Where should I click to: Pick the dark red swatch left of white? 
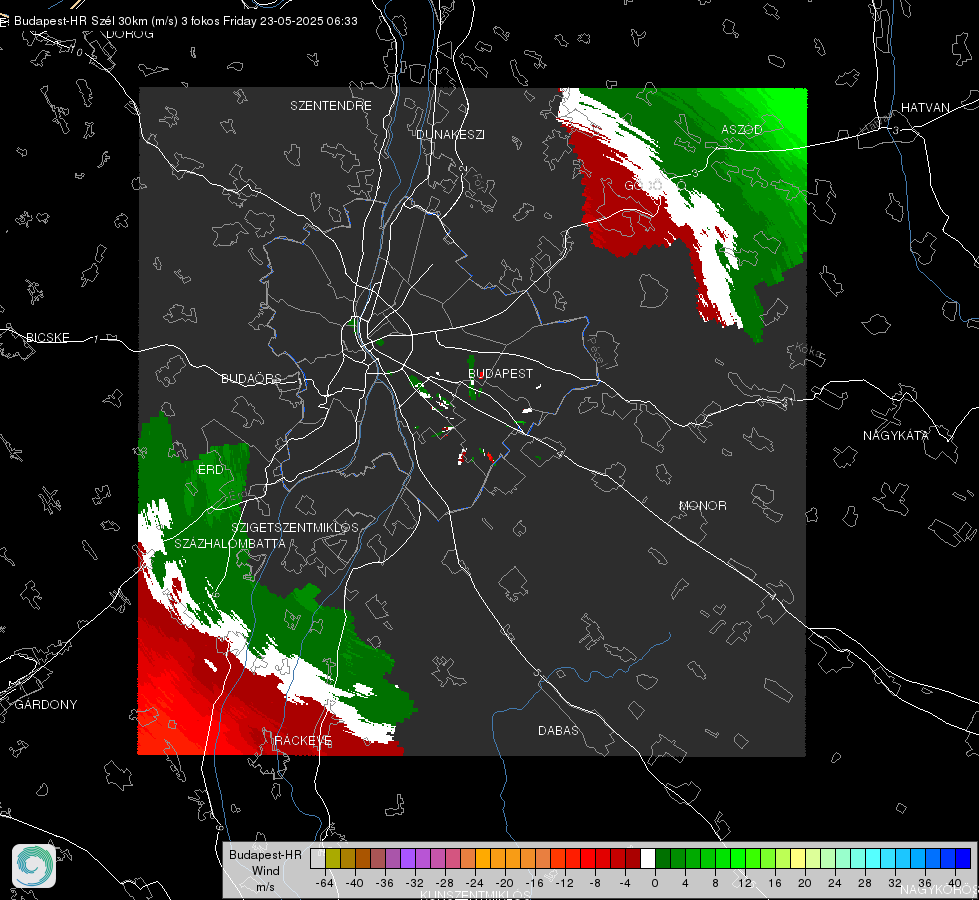(632, 858)
